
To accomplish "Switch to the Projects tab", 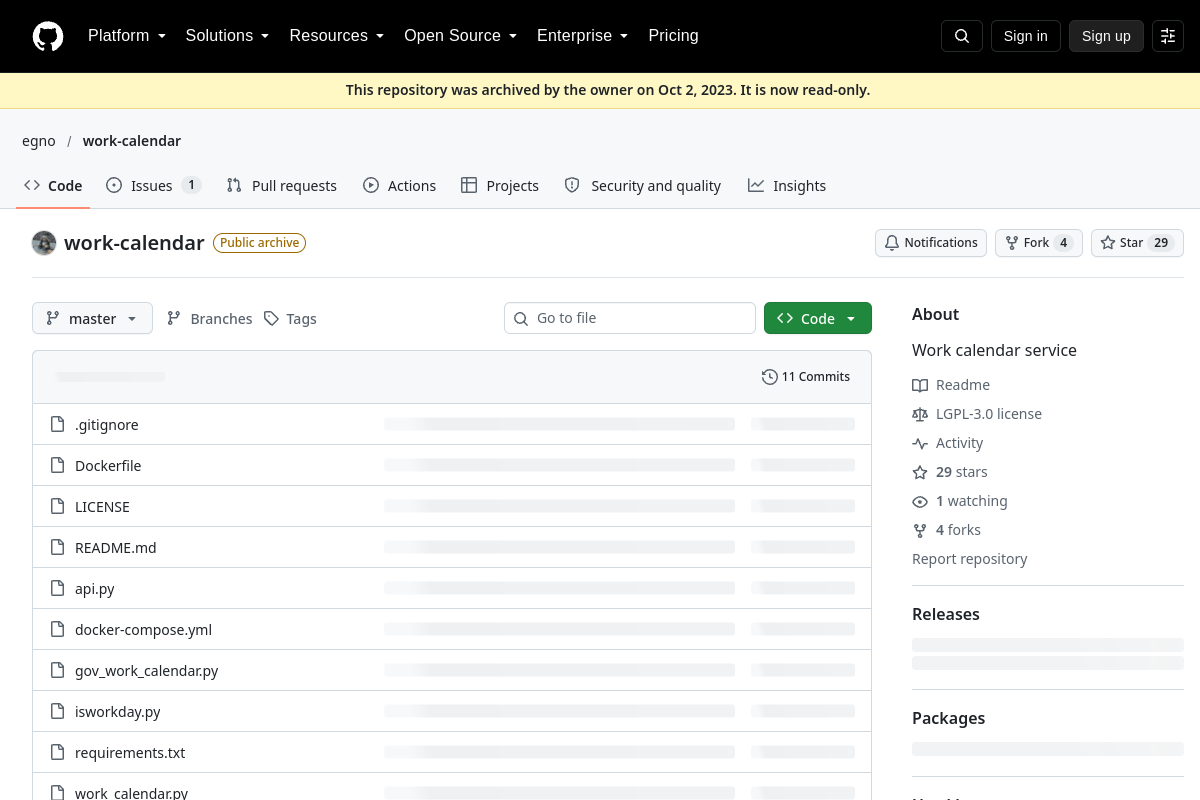I will click(x=500, y=186).
